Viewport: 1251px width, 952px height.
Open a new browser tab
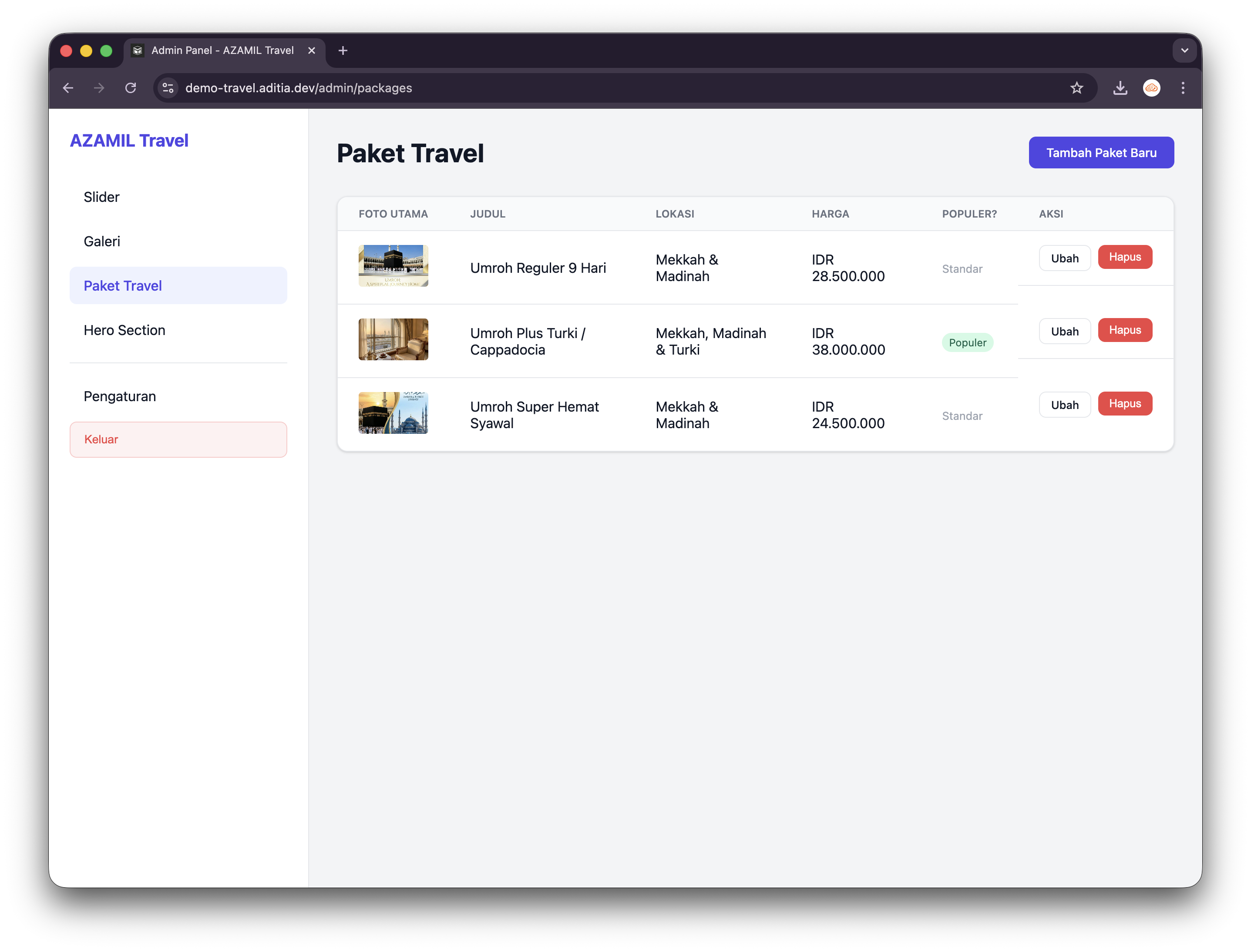[343, 50]
